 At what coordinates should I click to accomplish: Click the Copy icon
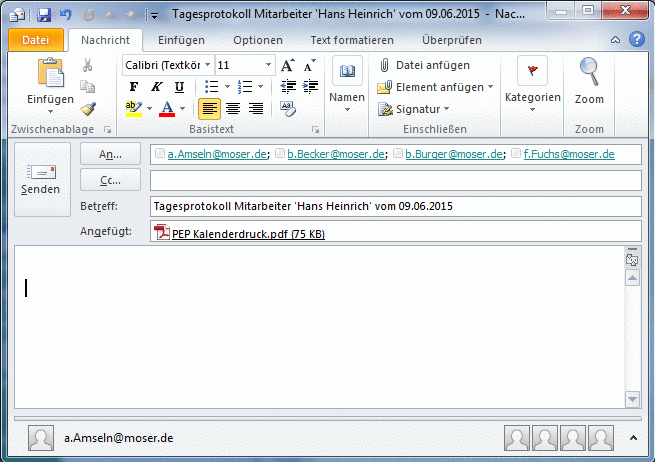(x=87, y=87)
